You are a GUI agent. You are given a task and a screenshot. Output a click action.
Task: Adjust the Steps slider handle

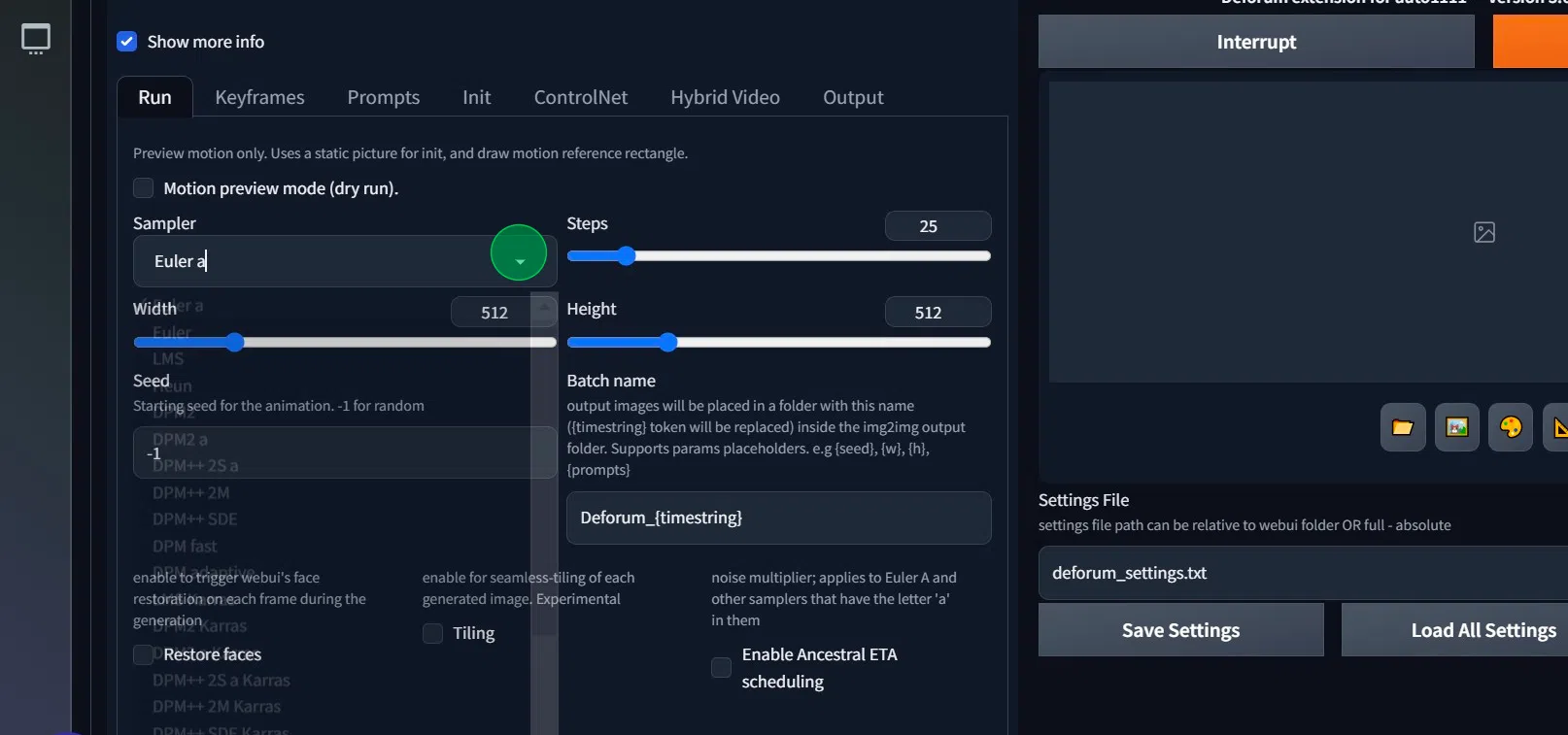pos(627,256)
